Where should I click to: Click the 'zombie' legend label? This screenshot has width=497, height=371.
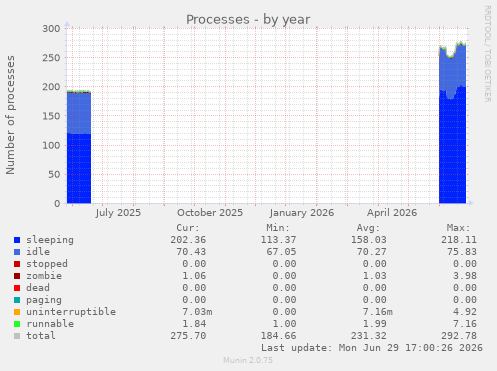pyautogui.click(x=44, y=276)
